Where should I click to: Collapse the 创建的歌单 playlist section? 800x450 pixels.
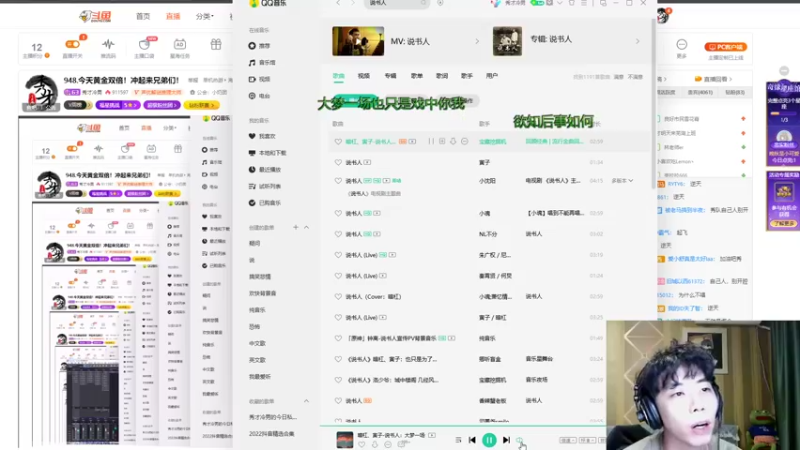307,228
